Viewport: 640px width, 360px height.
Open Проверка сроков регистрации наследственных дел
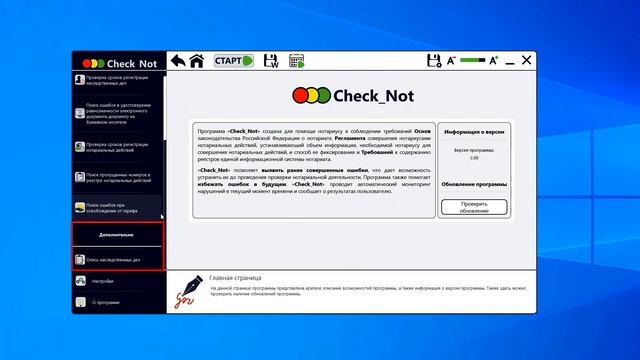117,80
